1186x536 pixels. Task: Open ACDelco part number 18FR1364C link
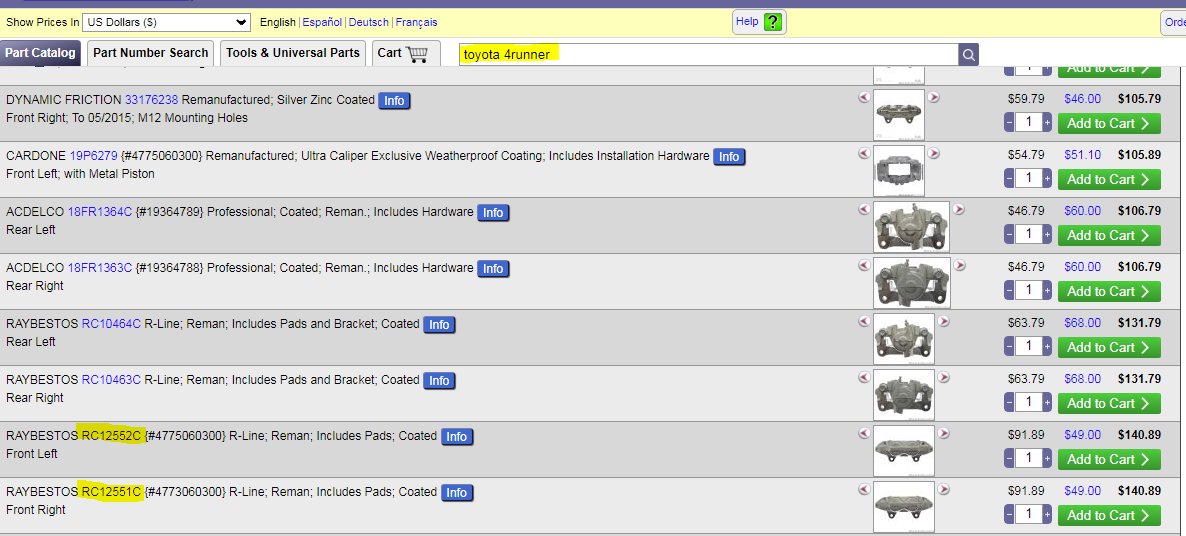tap(100, 212)
